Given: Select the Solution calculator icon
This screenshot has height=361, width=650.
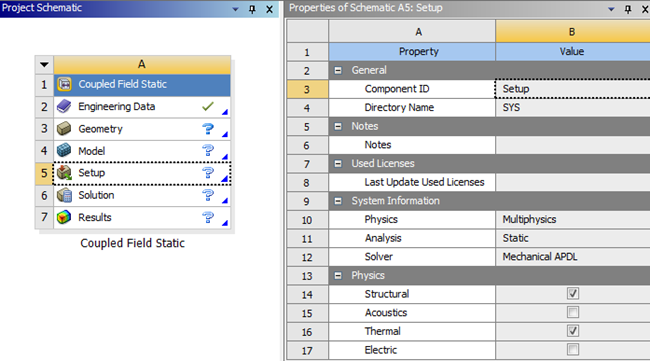Looking at the screenshot, I should tap(64, 195).
